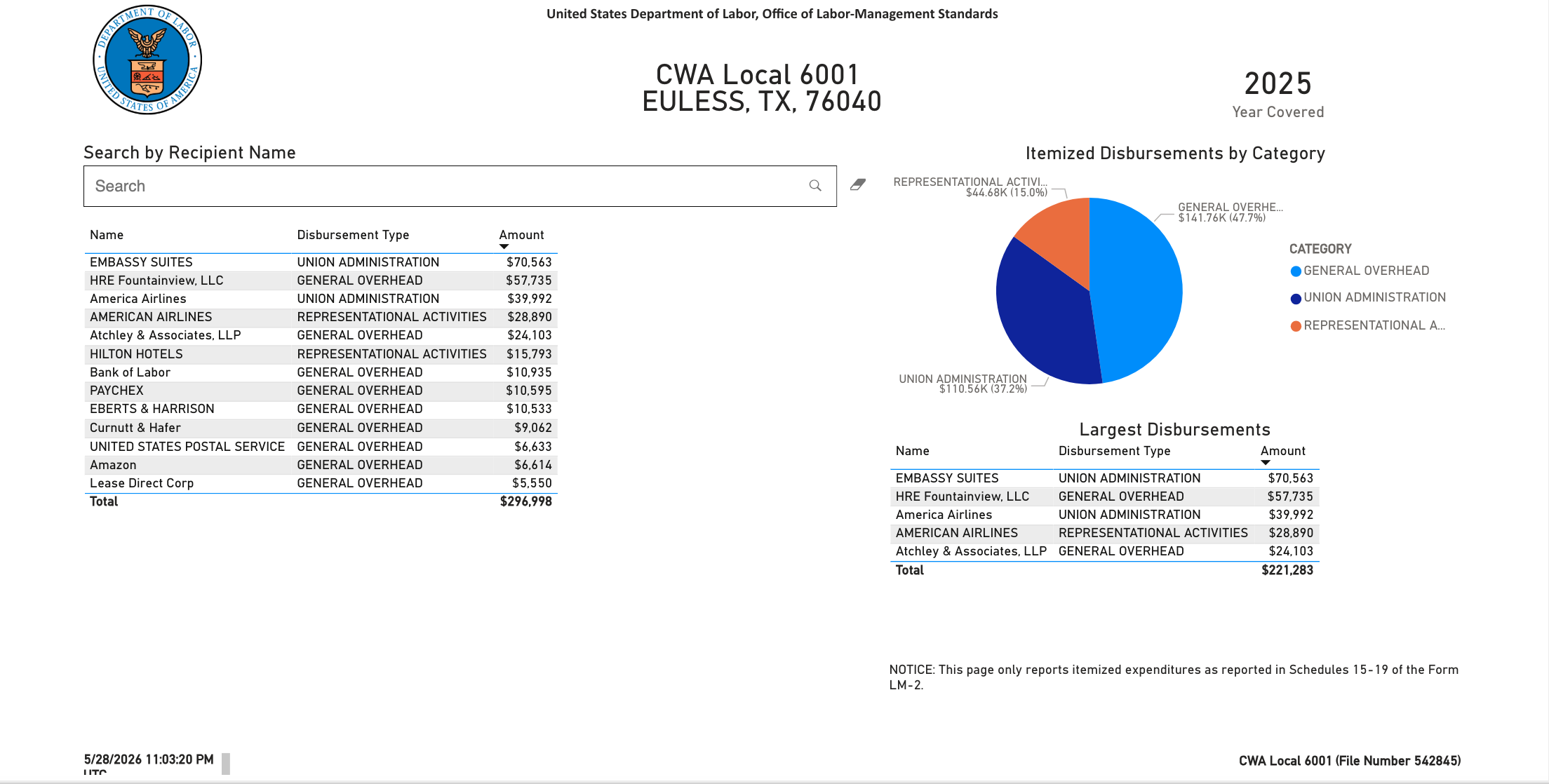1549x784 pixels.
Task: Click the $110.56K Union Administration pie label
Action: point(963,384)
